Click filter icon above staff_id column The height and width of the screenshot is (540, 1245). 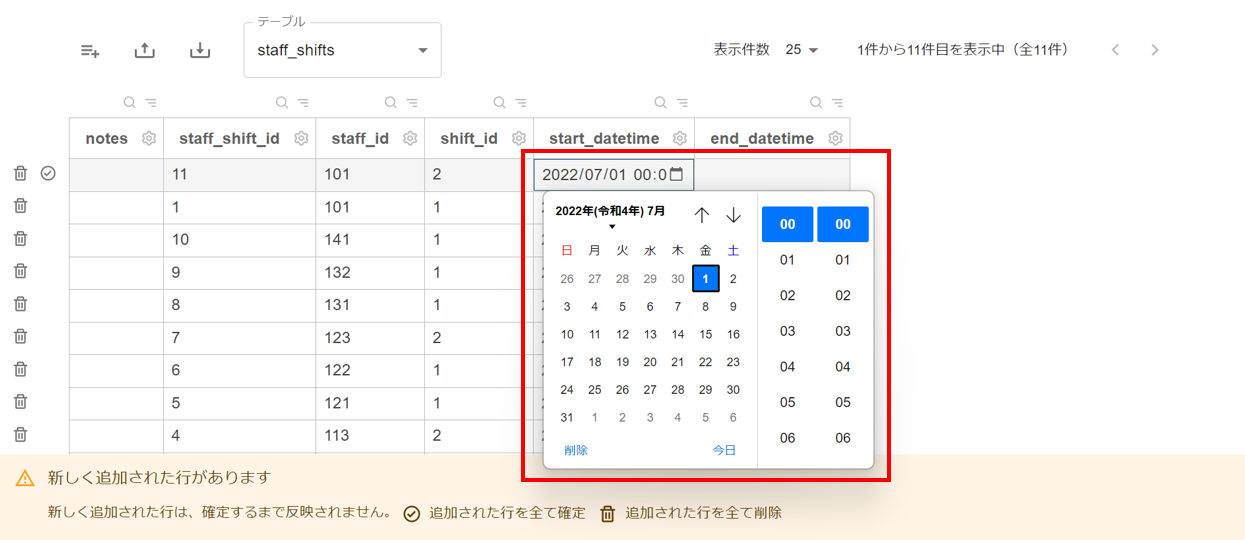(x=412, y=102)
